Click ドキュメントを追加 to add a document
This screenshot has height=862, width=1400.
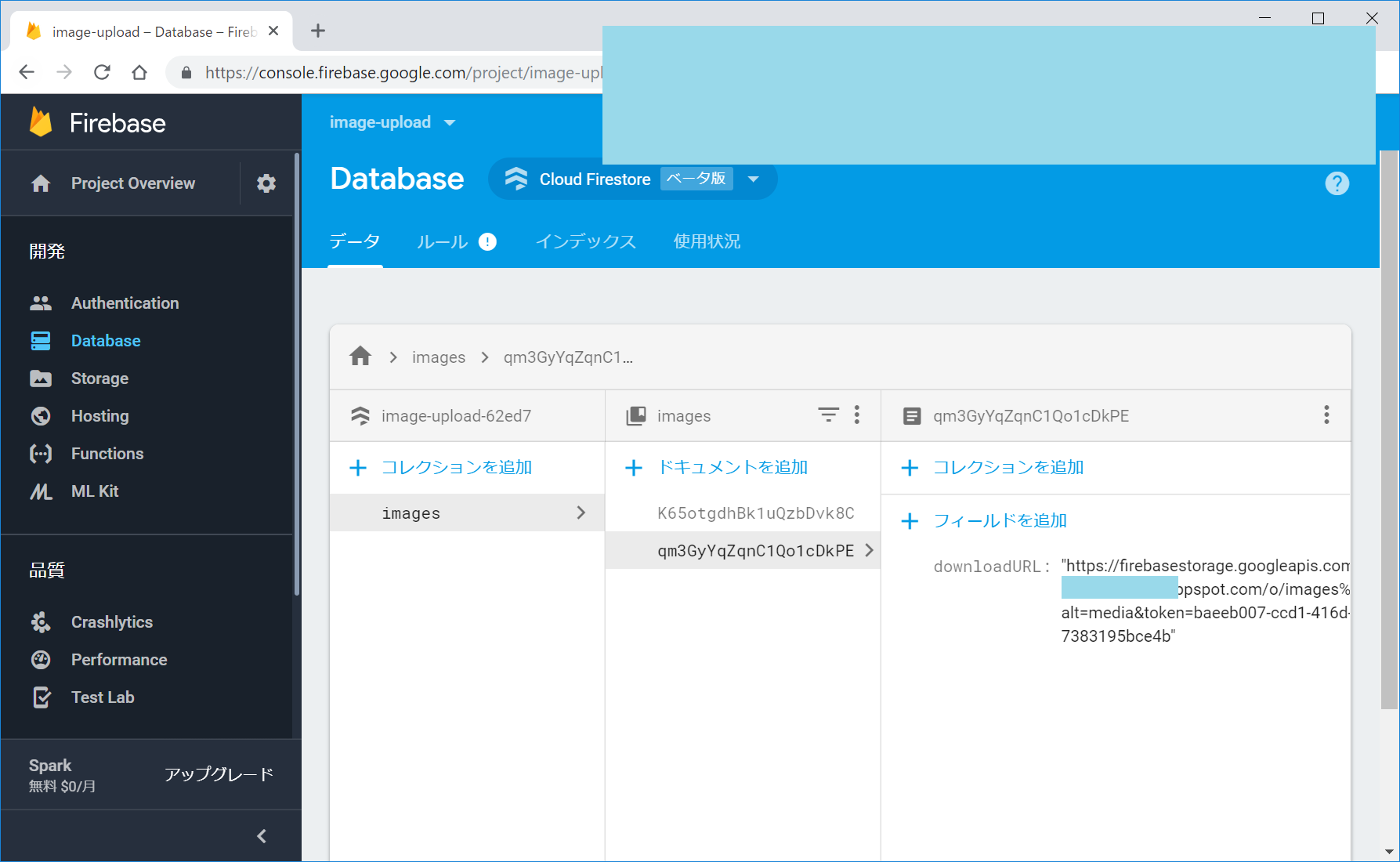[732, 468]
